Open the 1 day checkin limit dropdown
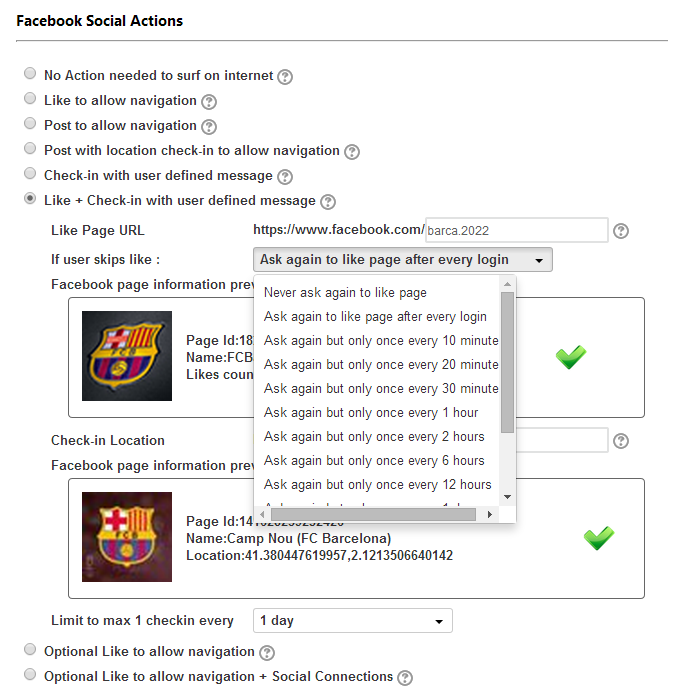 (x=352, y=621)
